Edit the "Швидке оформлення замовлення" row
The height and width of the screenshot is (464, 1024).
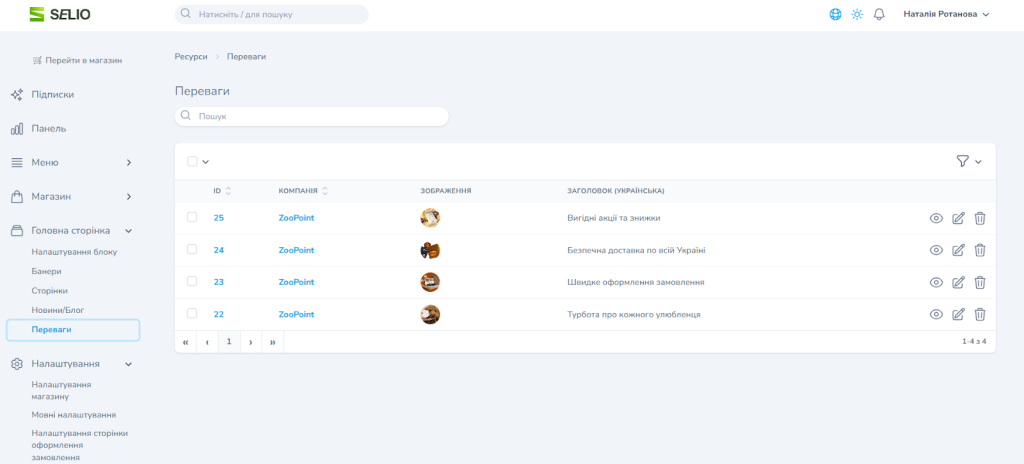click(x=958, y=282)
